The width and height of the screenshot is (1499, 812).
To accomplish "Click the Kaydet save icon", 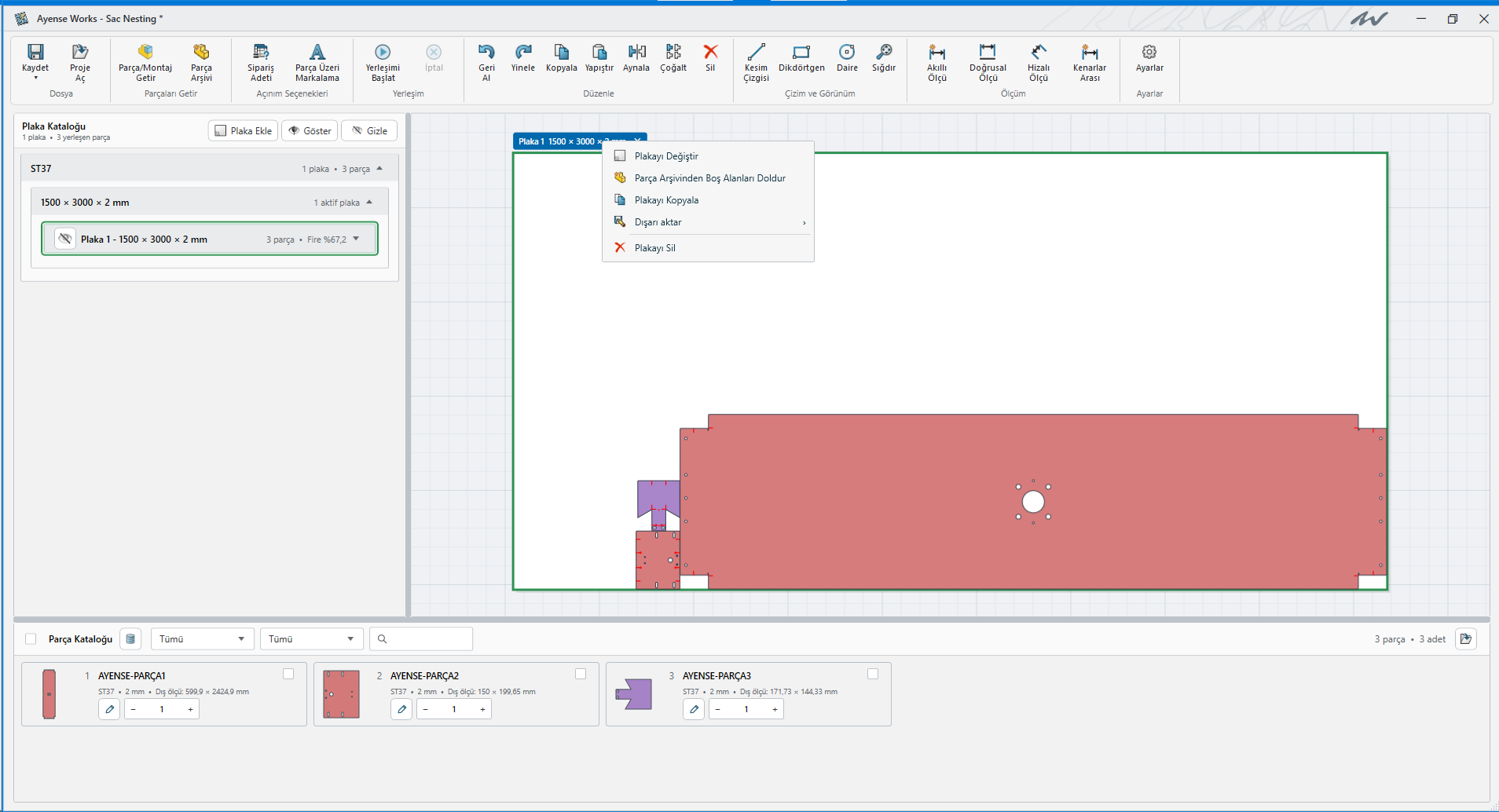I will pos(35,52).
